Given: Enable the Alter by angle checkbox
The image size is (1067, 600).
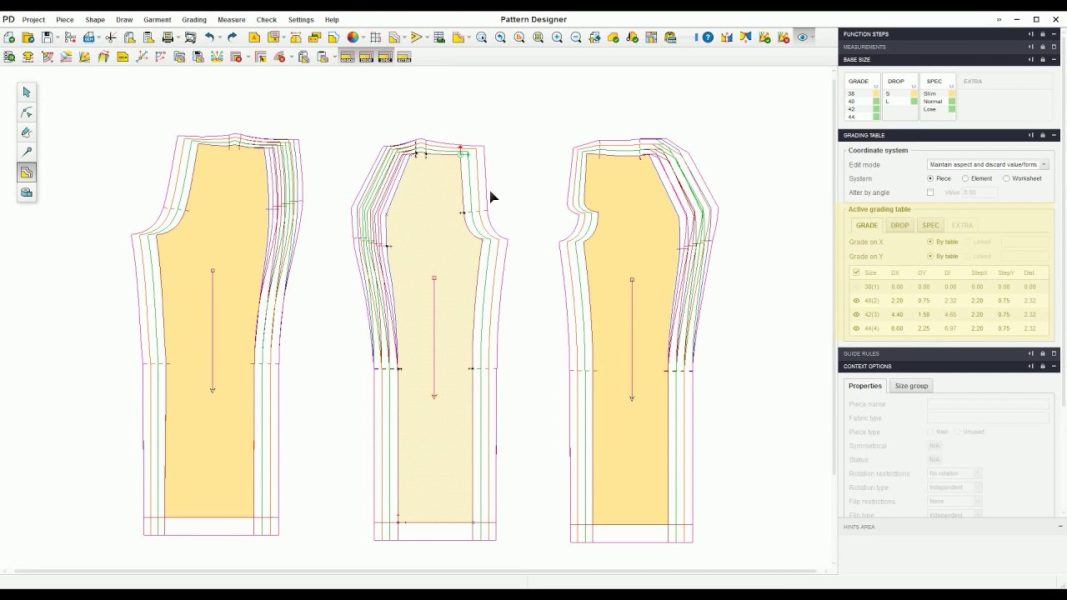Looking at the screenshot, I should (930, 193).
